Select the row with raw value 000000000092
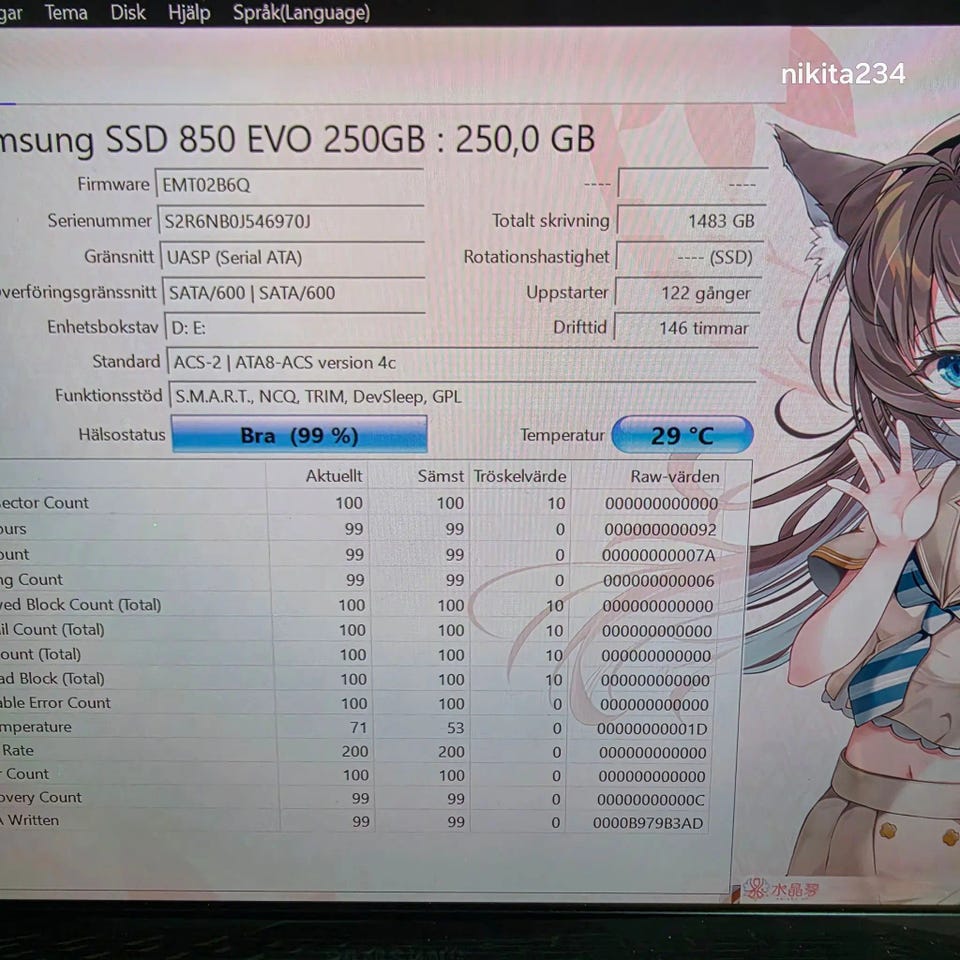This screenshot has height=960, width=960. [x=360, y=529]
